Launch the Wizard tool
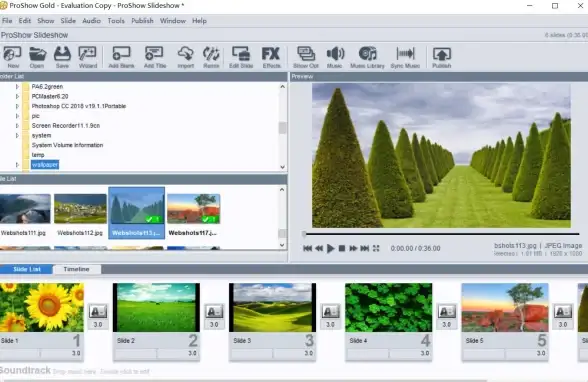 click(88, 57)
